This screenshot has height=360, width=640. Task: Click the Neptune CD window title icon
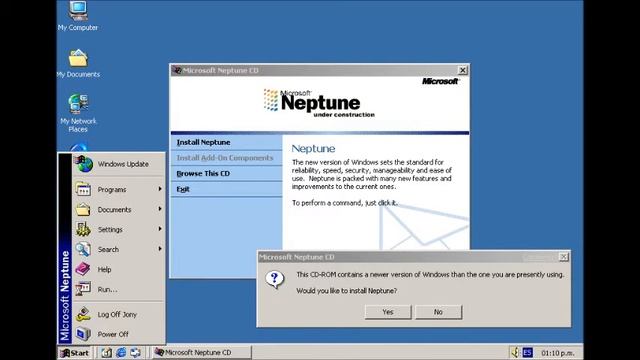(x=177, y=70)
